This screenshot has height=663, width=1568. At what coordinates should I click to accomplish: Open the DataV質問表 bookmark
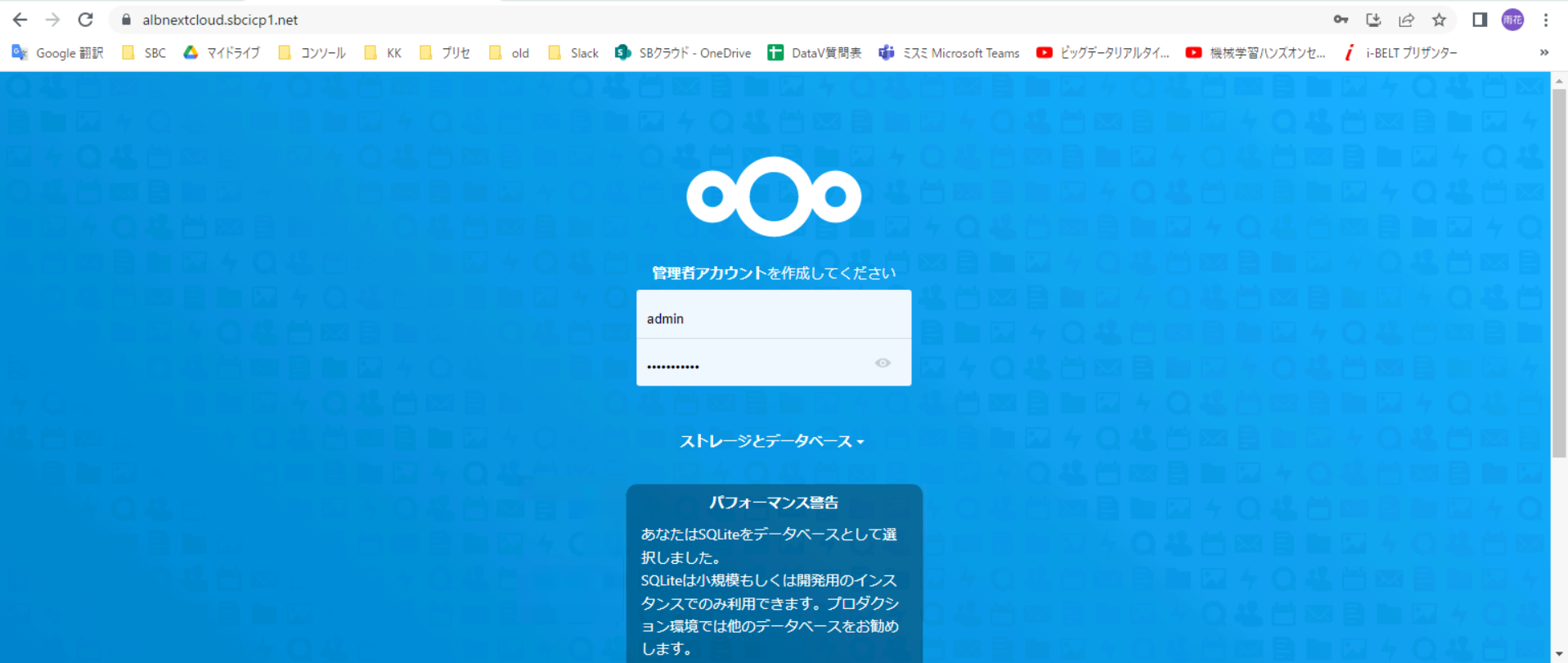tap(815, 53)
